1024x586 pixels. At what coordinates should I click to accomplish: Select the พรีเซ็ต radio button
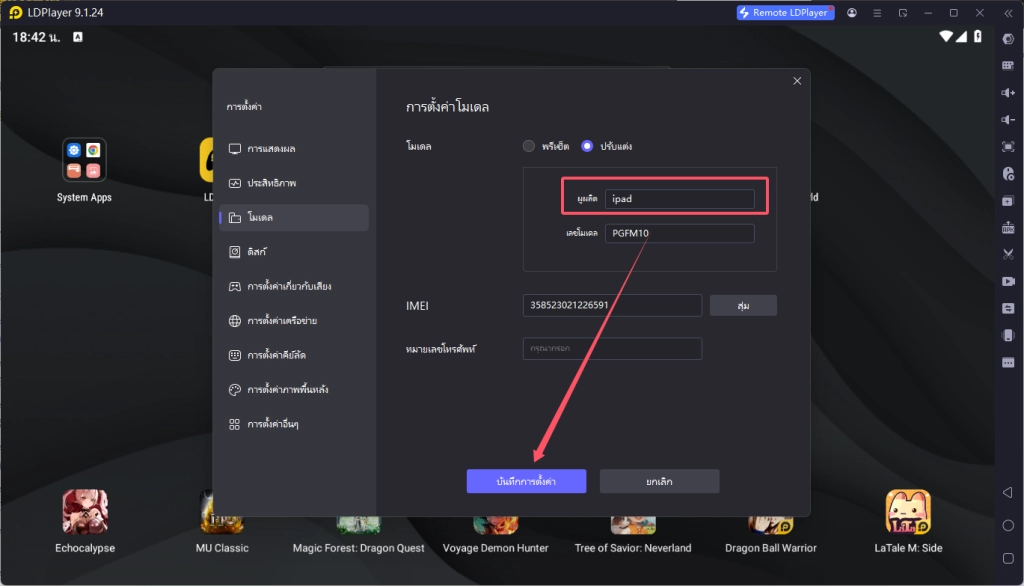[x=528, y=146]
